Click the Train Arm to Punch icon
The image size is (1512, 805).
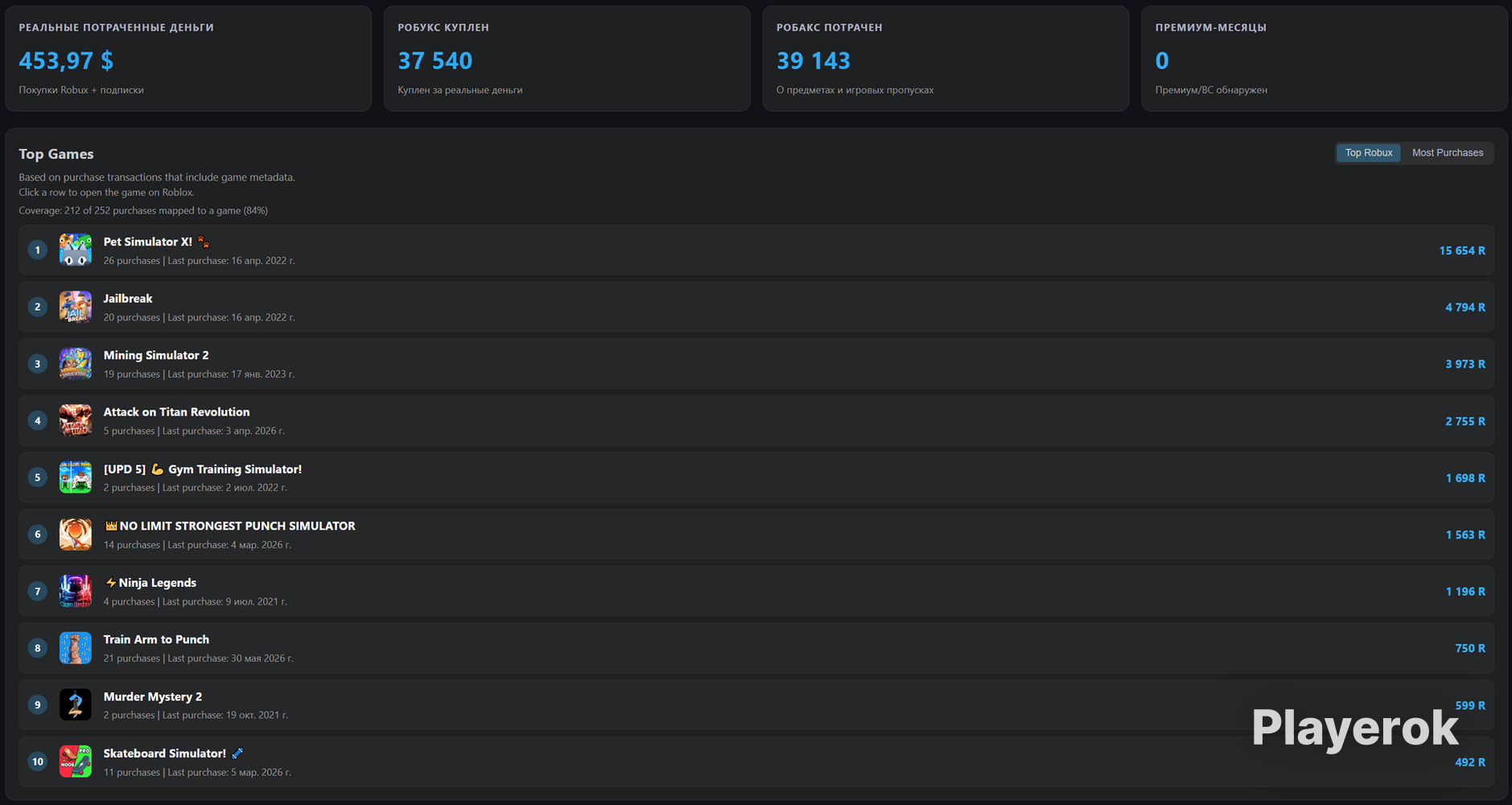[75, 648]
